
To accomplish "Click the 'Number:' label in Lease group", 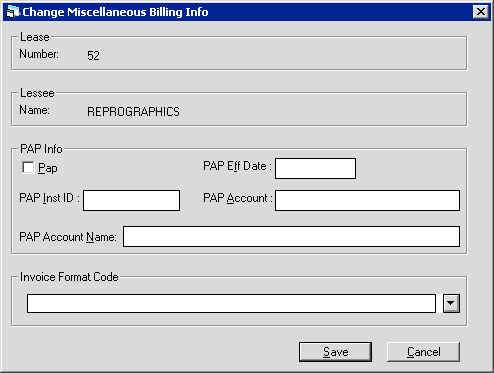I will (39, 54).
